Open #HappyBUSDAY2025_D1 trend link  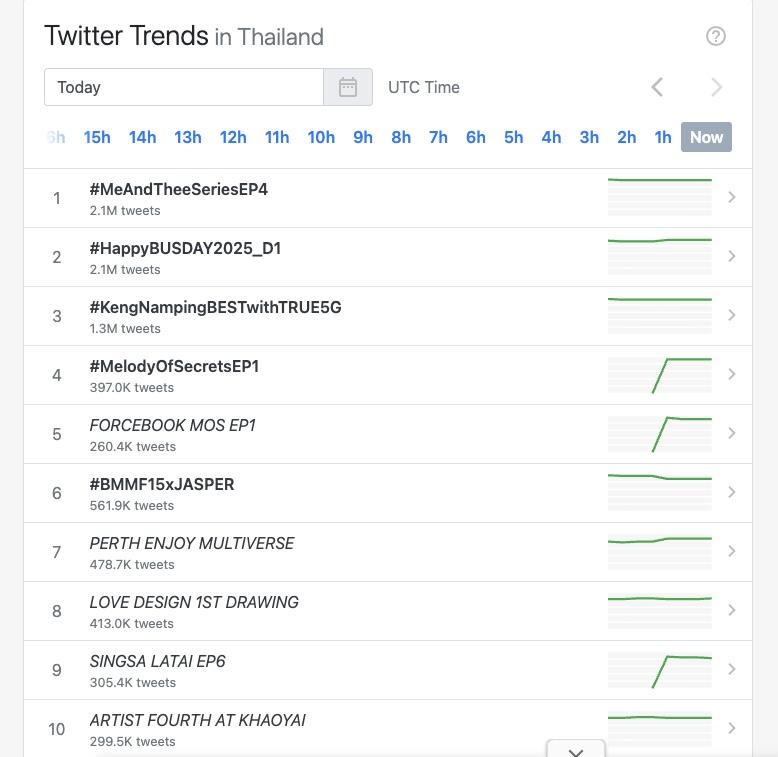(x=185, y=248)
